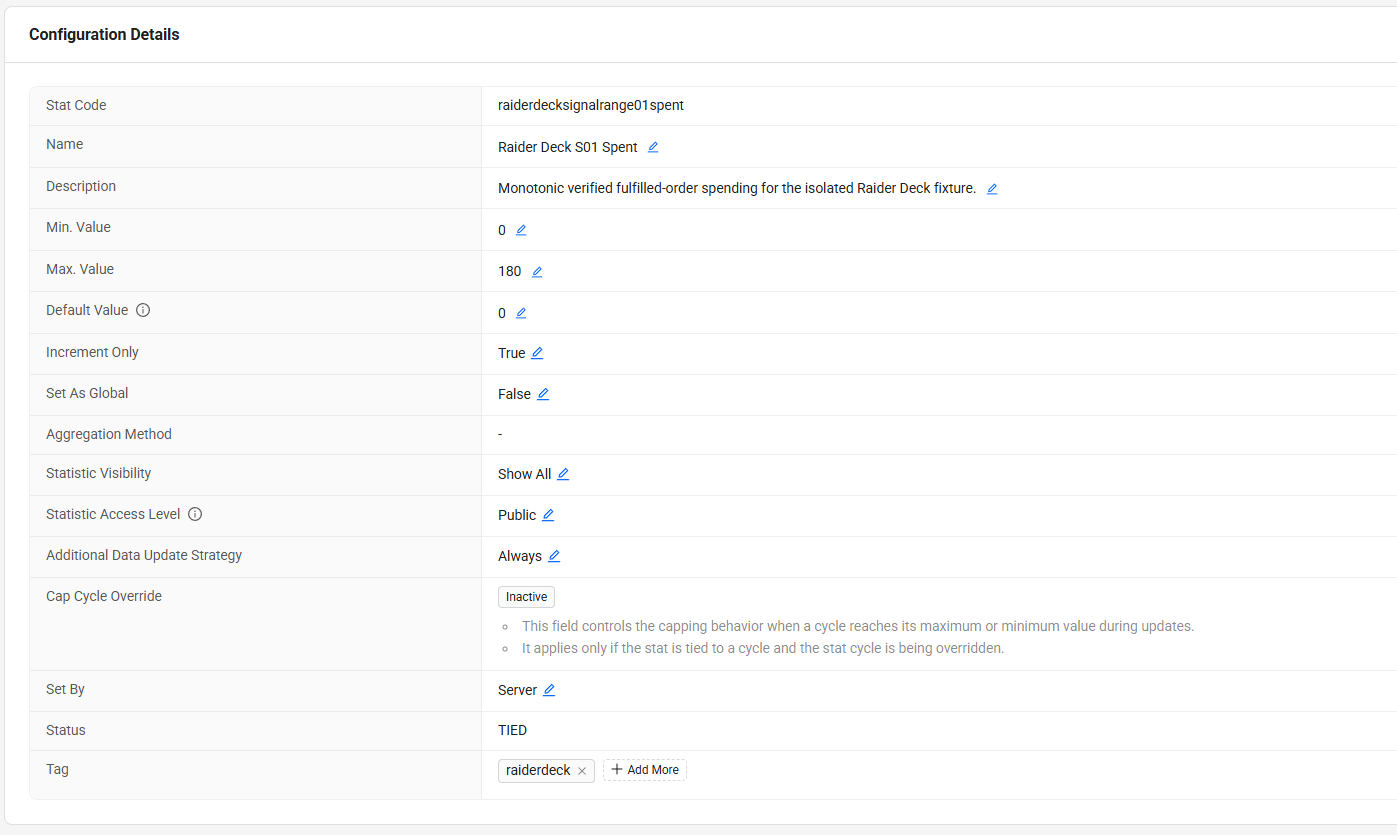Click the Show All visibility value
Image resolution: width=1397 pixels, height=835 pixels.
pyautogui.click(x=524, y=474)
